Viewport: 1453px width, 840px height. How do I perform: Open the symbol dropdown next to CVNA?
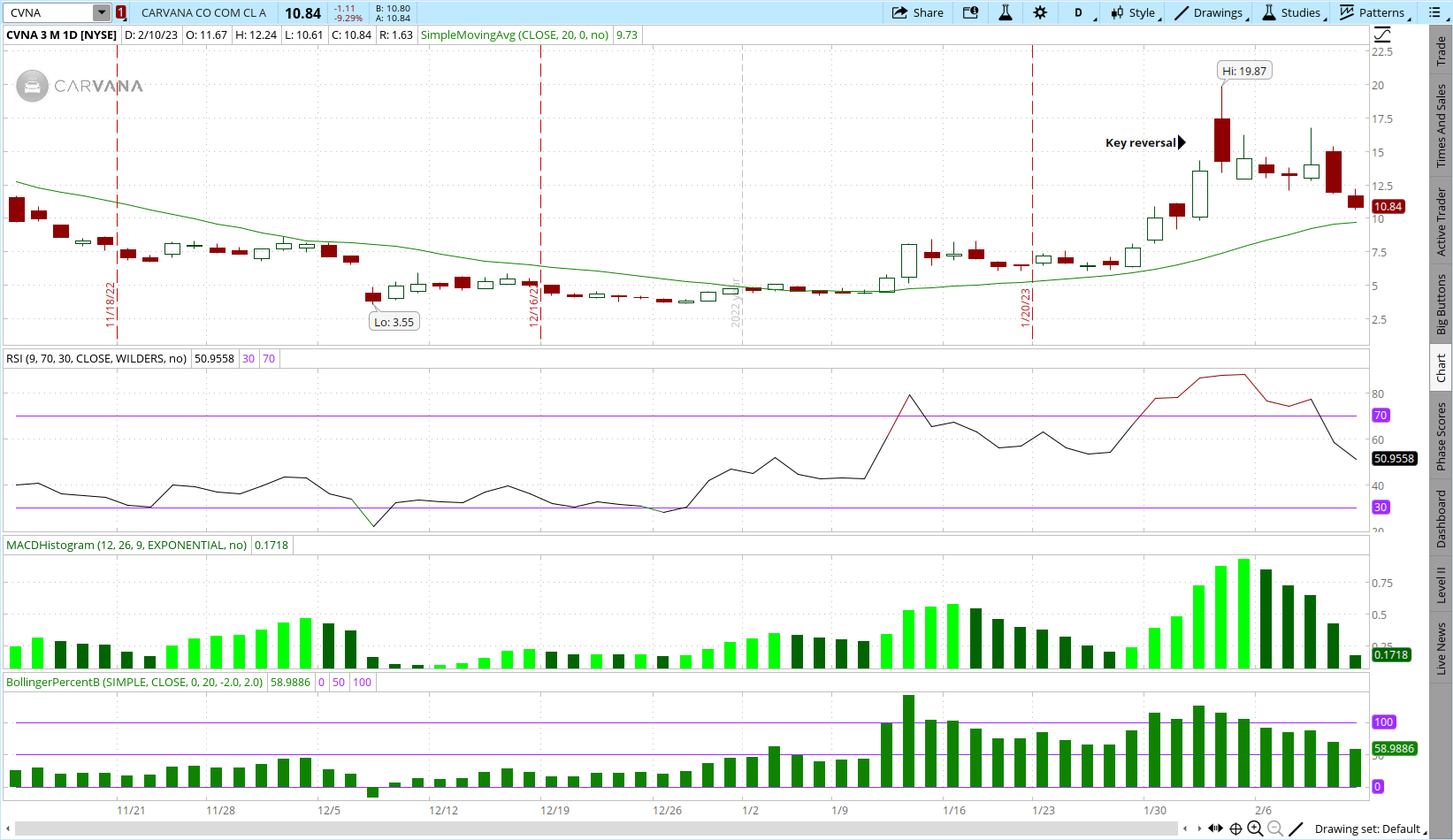point(102,12)
